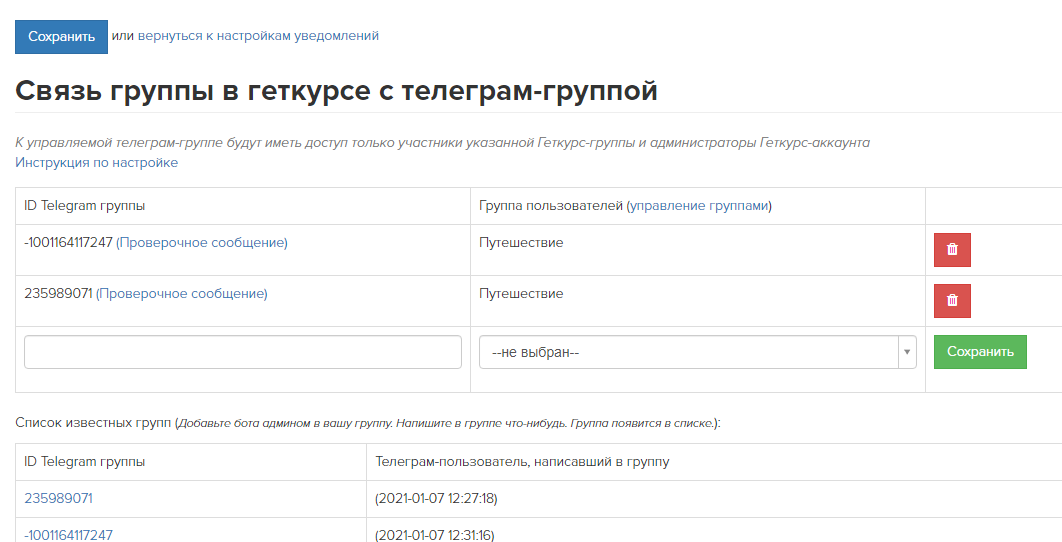The height and width of the screenshot is (542, 1062).
Task: Click 'ID Telegram группы' header in known groups table
Action: click(x=85, y=462)
